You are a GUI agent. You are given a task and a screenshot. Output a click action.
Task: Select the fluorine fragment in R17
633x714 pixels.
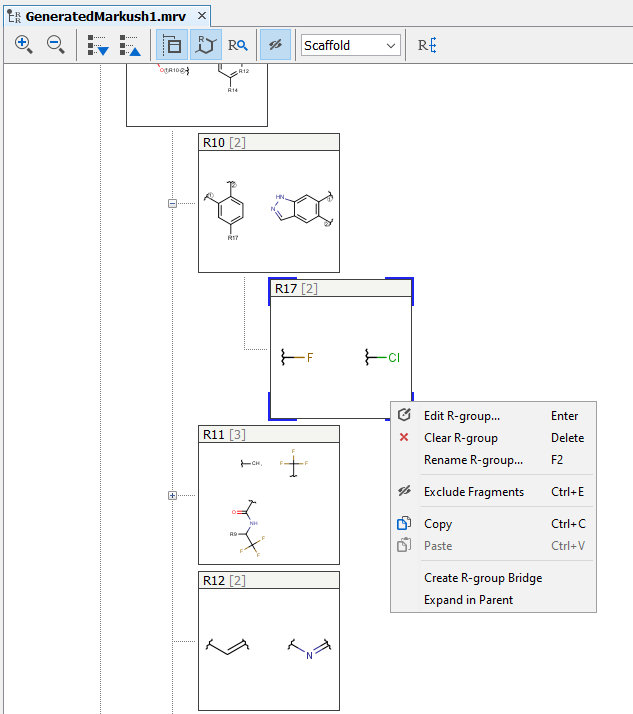pyautogui.click(x=298, y=357)
